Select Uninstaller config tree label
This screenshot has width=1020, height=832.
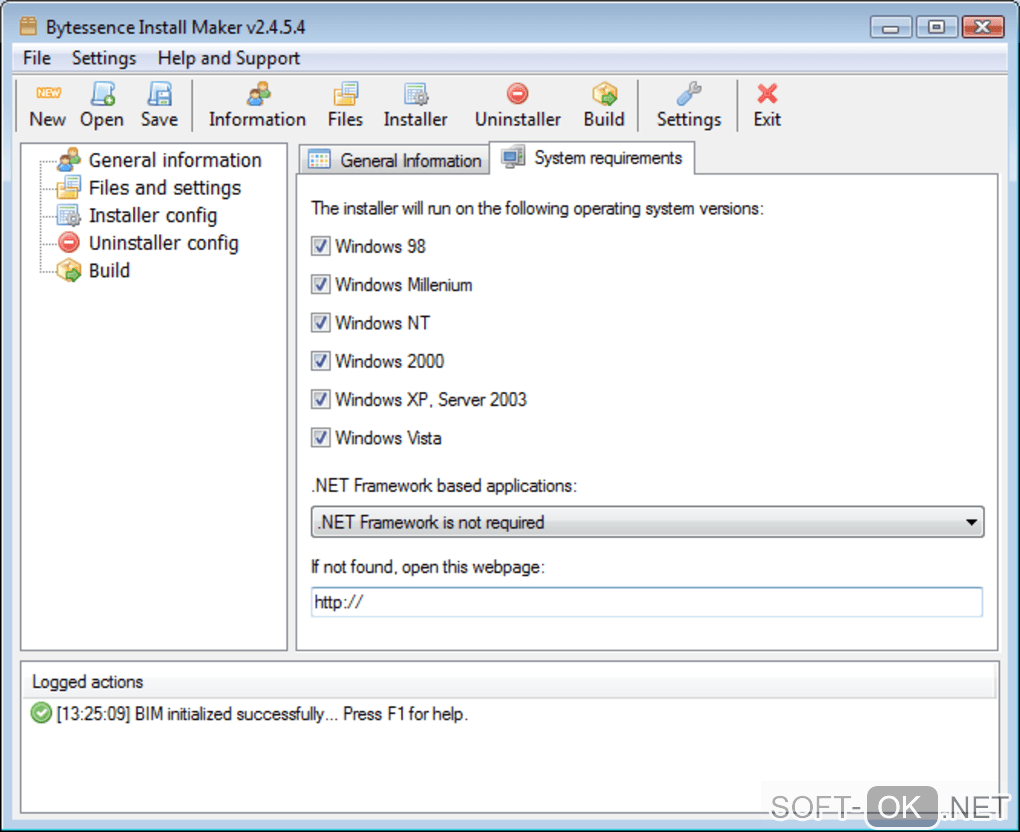(x=163, y=243)
